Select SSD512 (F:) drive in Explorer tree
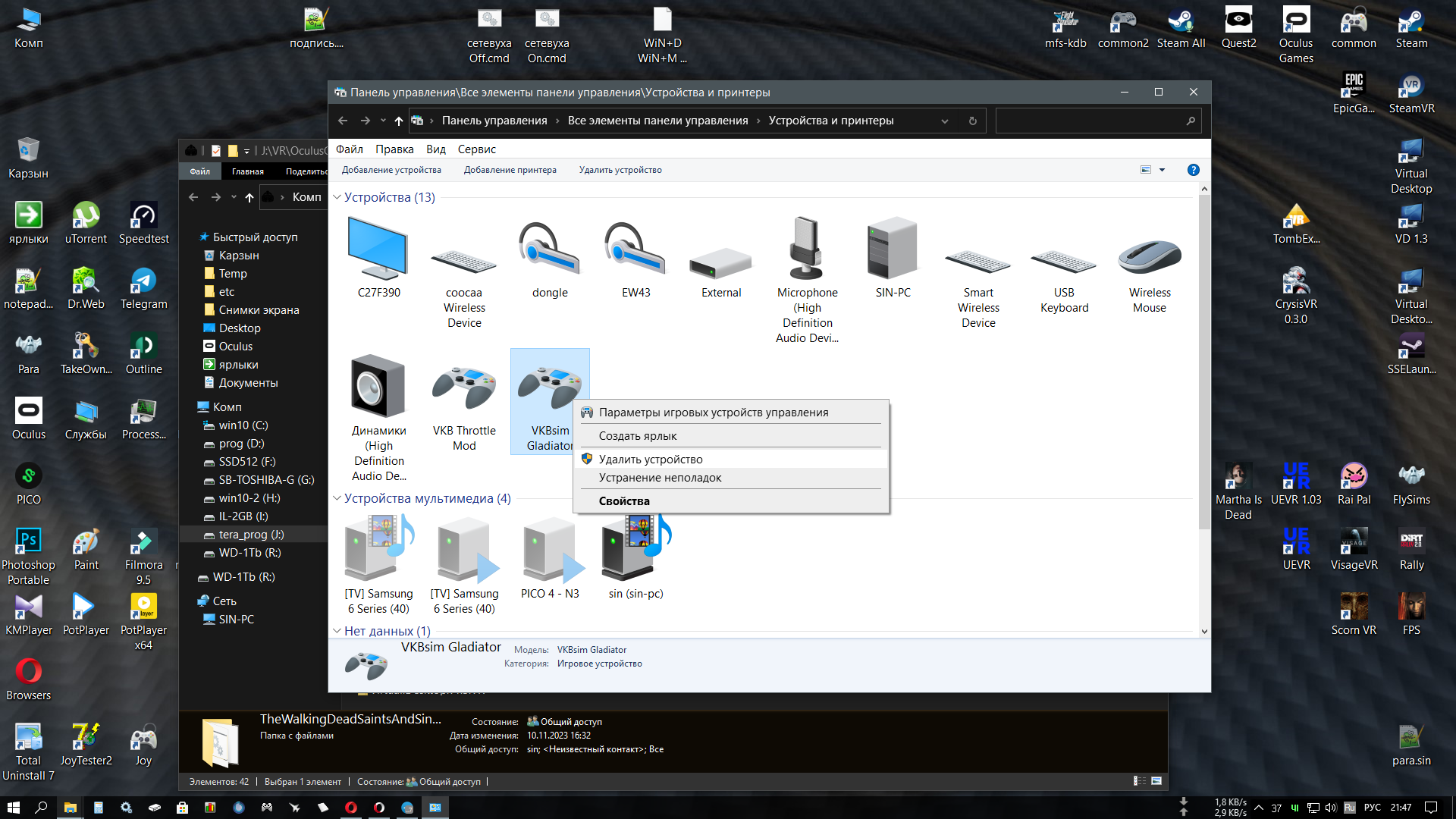The image size is (1456, 819). tap(247, 462)
